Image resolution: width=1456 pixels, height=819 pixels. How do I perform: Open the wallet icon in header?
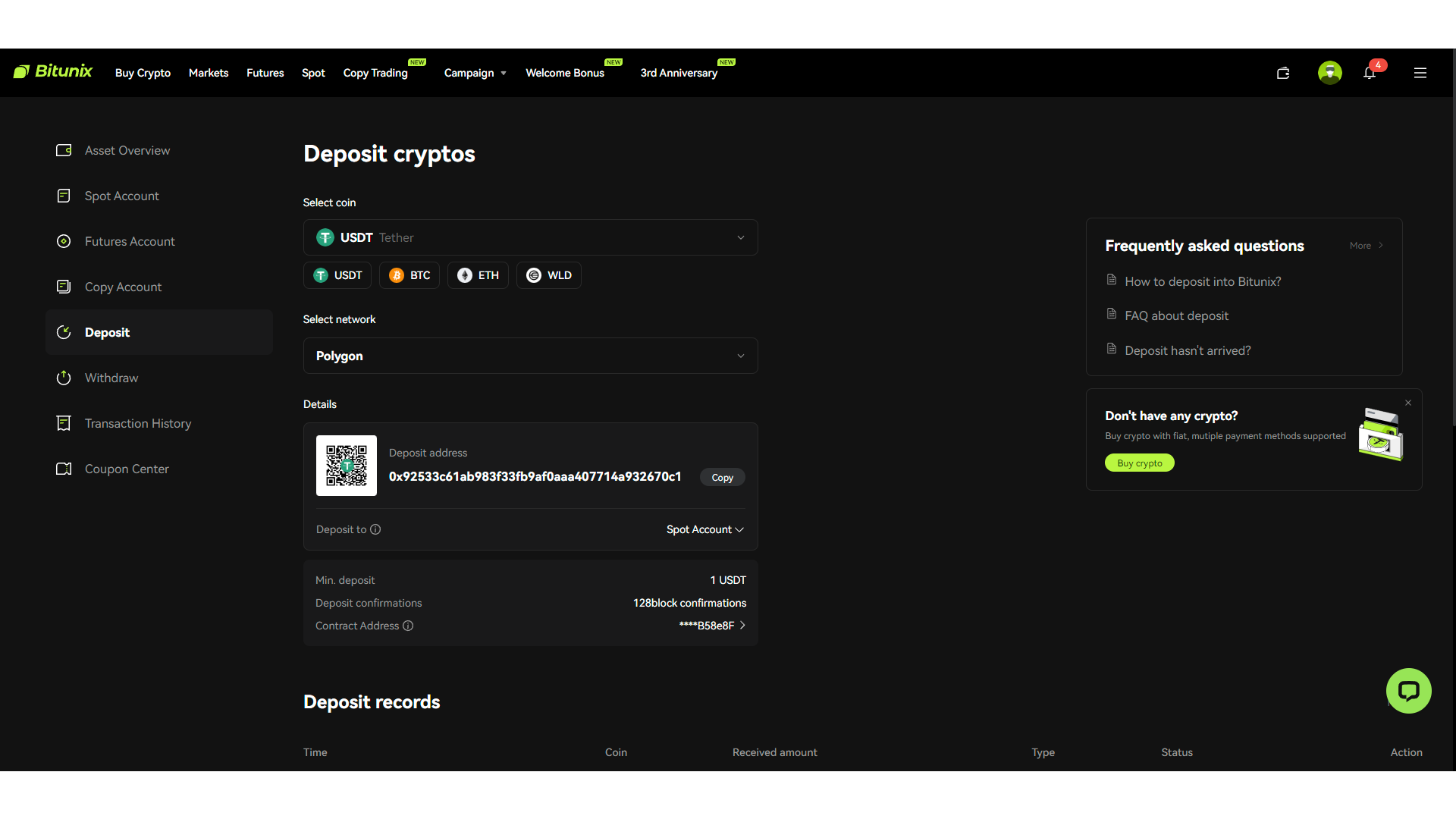(x=1283, y=73)
